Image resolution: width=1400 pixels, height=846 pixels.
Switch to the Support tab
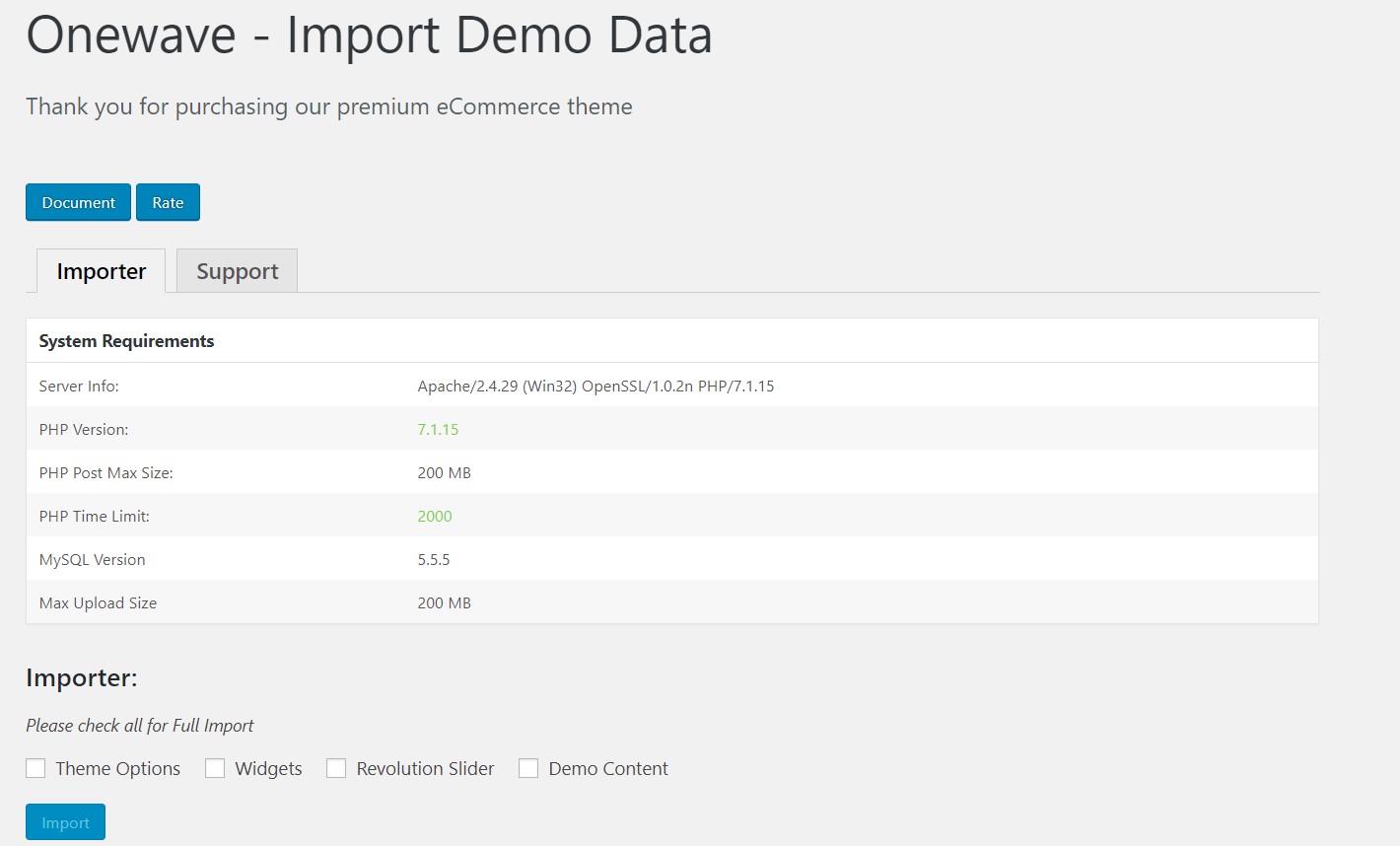pyautogui.click(x=237, y=271)
